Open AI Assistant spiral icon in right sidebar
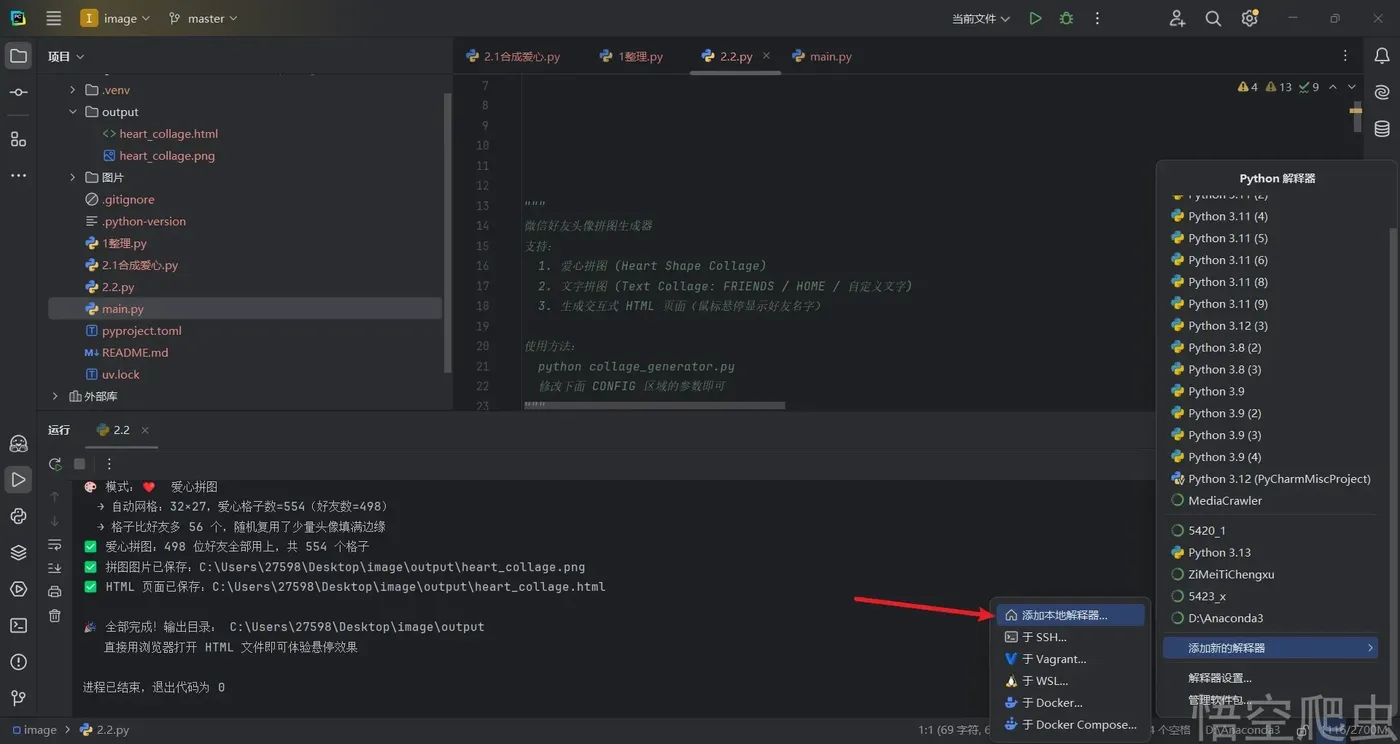Screen dimensions: 1400x744 tap(1382, 92)
